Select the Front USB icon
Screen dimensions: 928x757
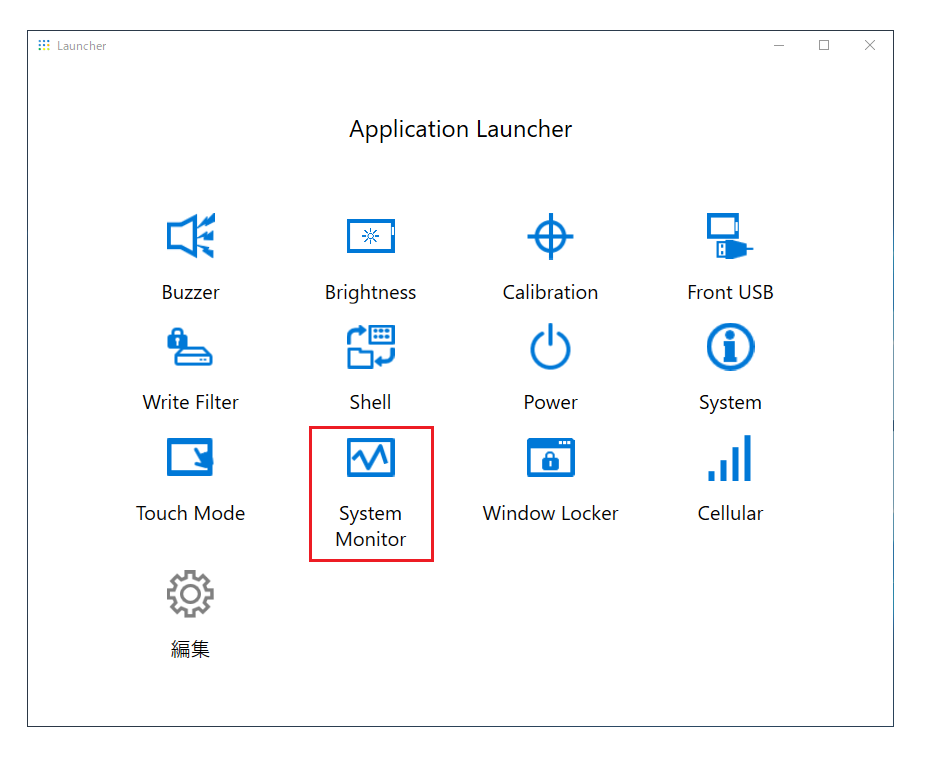pos(729,237)
